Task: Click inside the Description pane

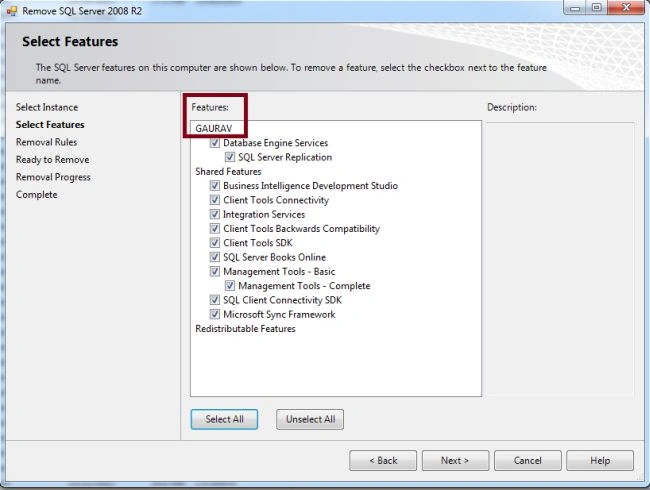Action: [x=560, y=259]
